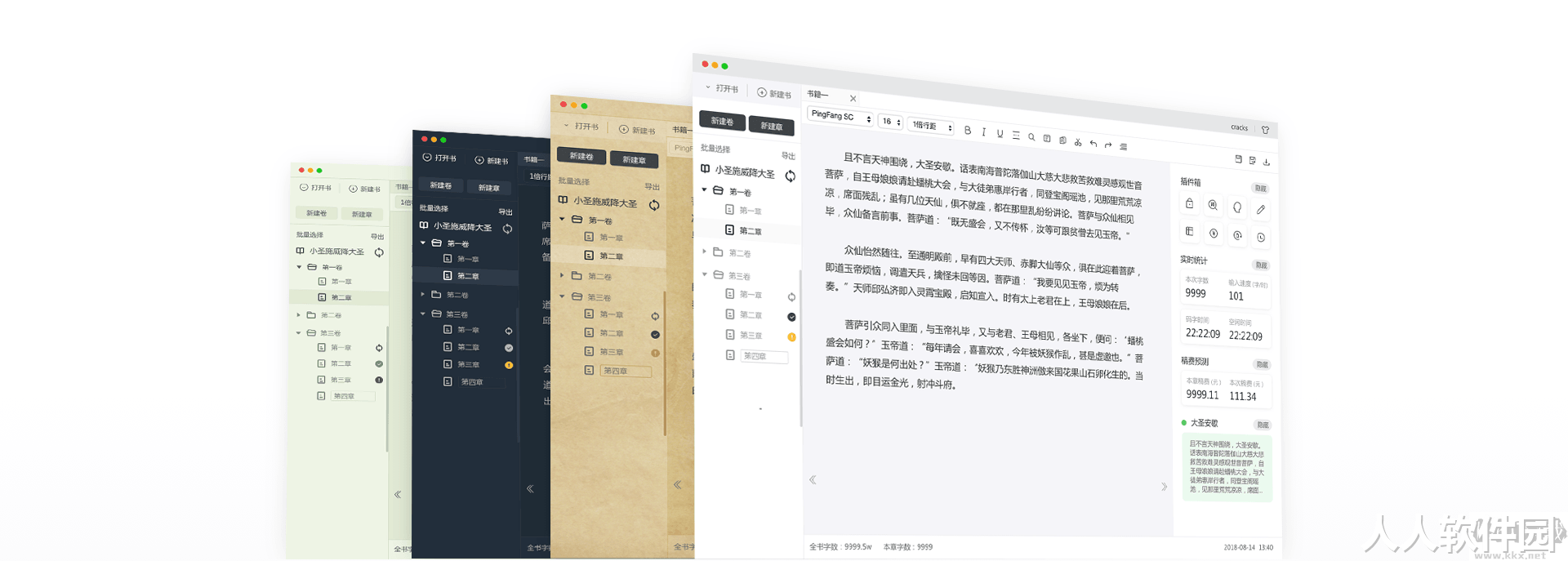Viewport: 1568px width, 561px height.
Task: Expand 第二卷 in the white window tree
Action: pos(705,252)
